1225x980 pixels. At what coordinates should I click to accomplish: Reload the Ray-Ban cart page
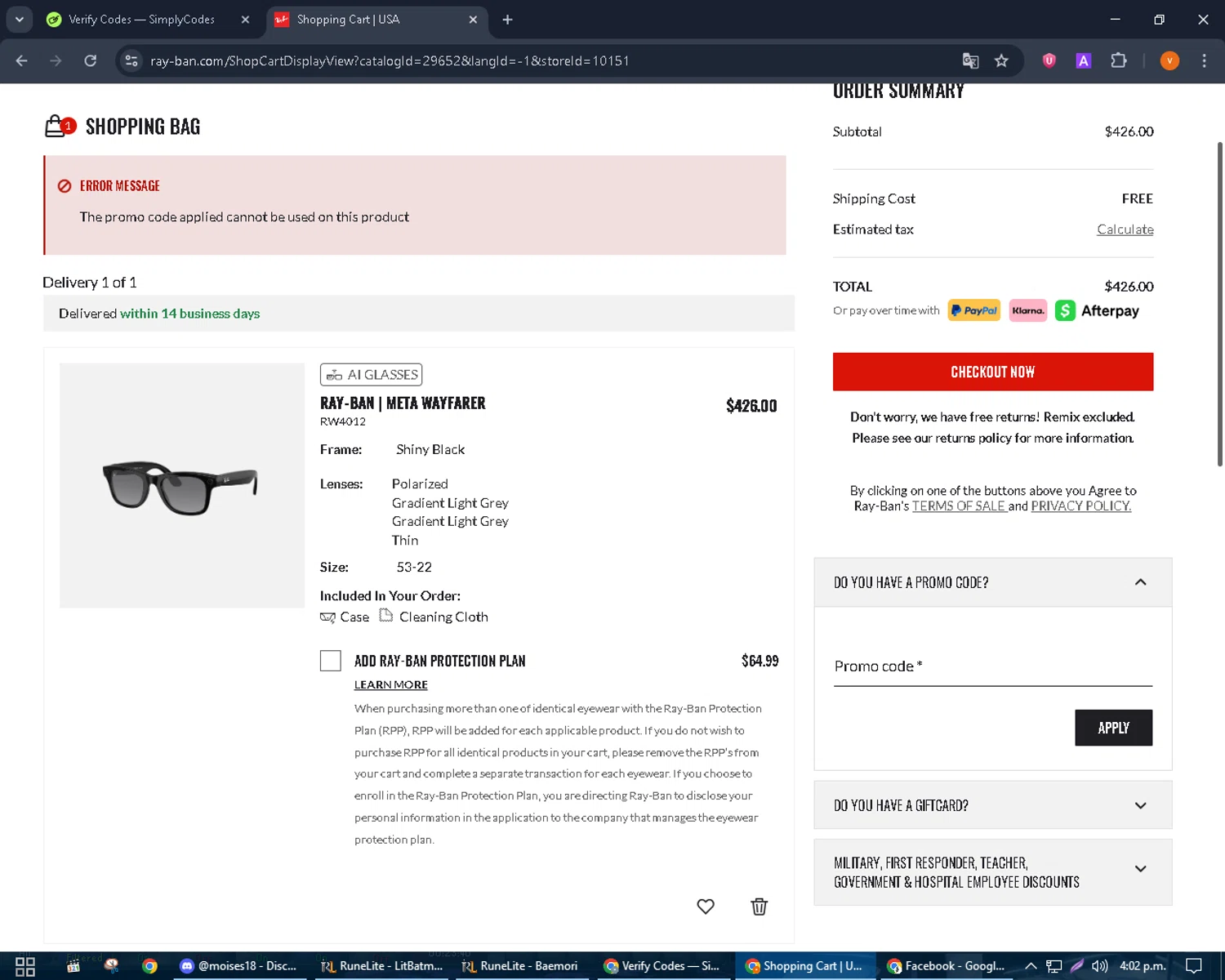coord(91,60)
